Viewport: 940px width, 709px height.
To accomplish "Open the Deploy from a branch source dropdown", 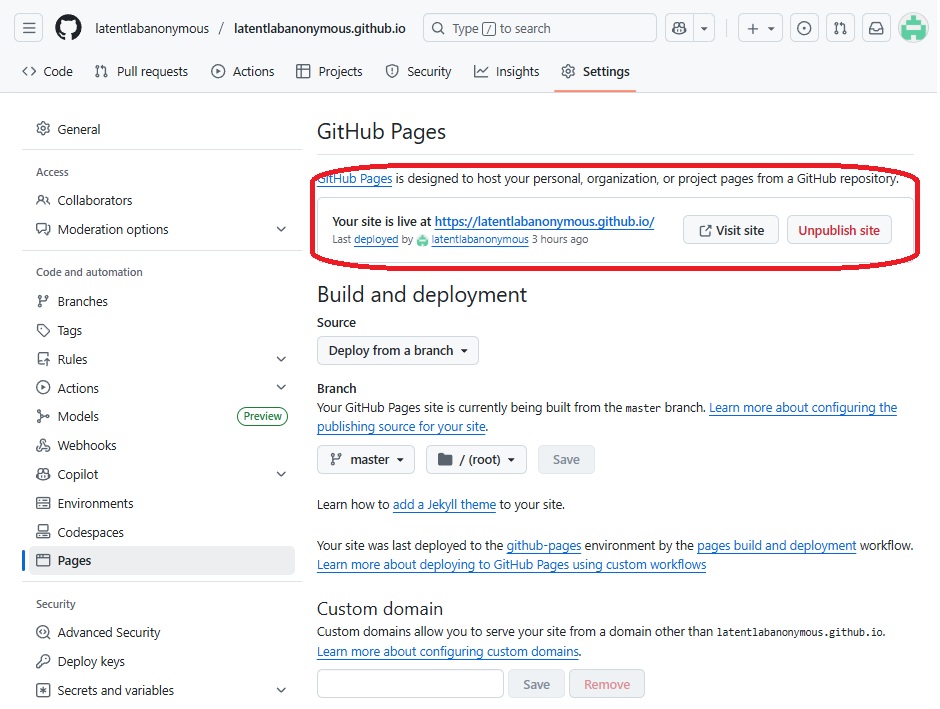I will click(x=397, y=350).
